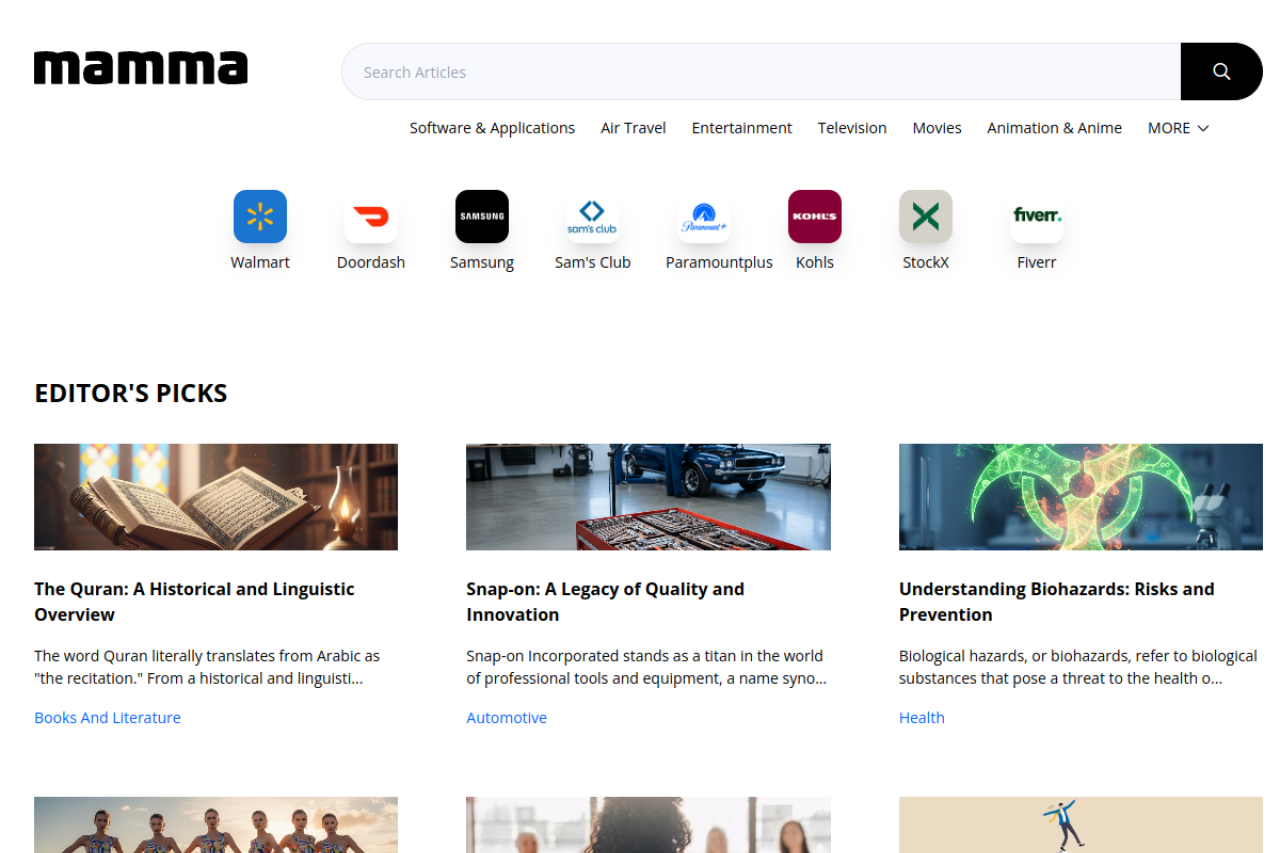Open the Animation & Anime category
The image size is (1280, 853).
click(1054, 128)
